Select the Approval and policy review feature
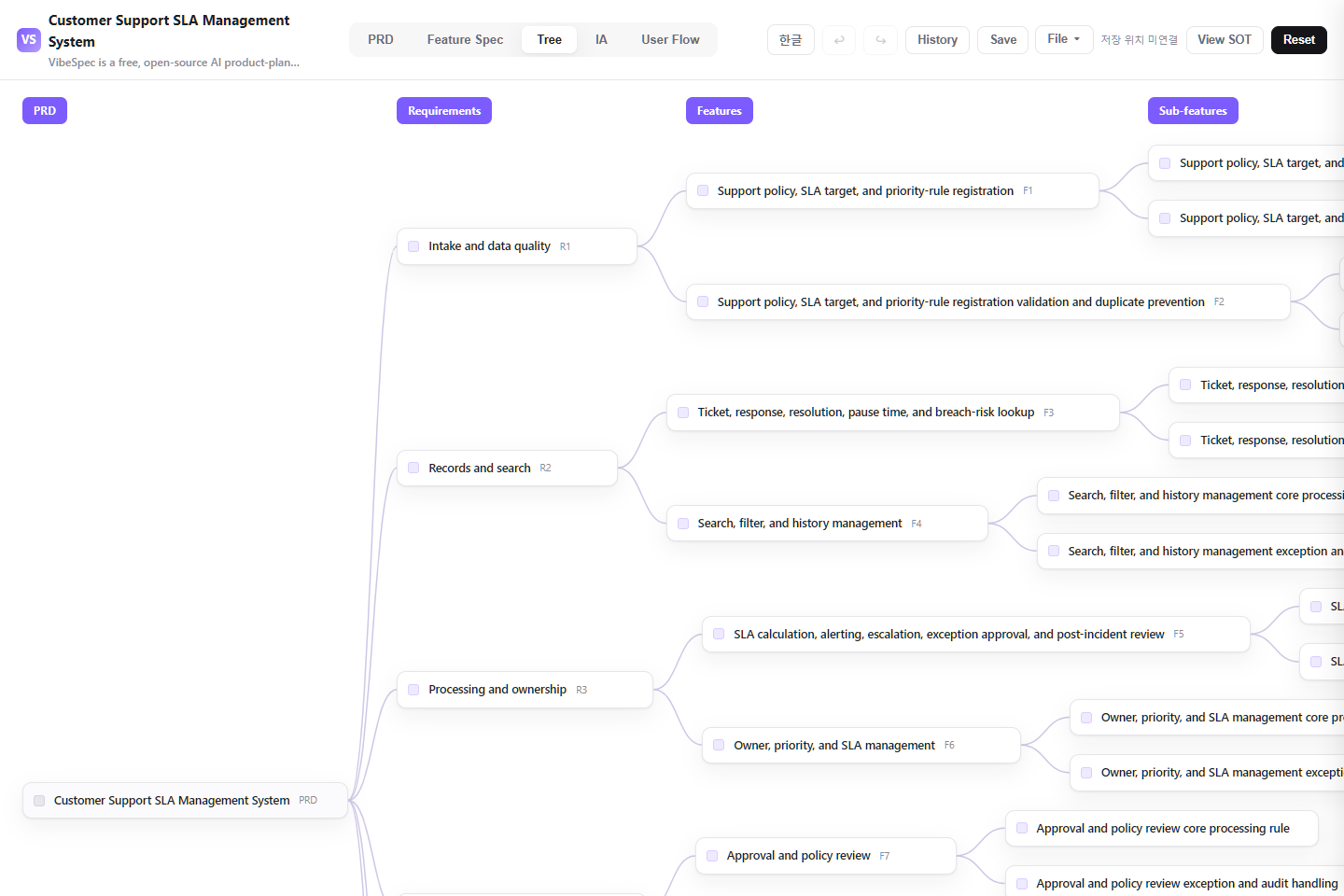This screenshot has height=896, width=1344. coord(826,856)
